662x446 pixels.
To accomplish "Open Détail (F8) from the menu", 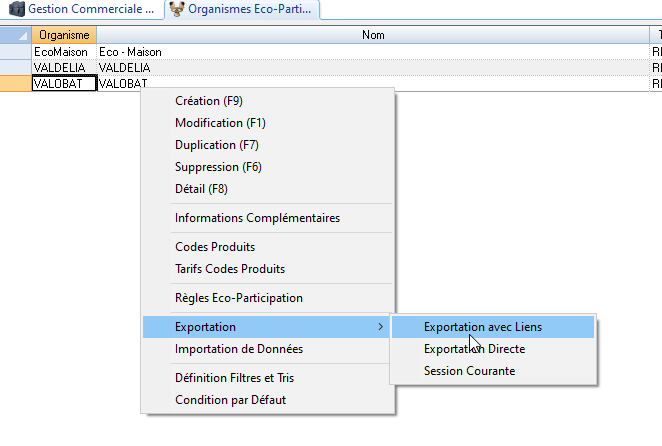I will [201, 189].
